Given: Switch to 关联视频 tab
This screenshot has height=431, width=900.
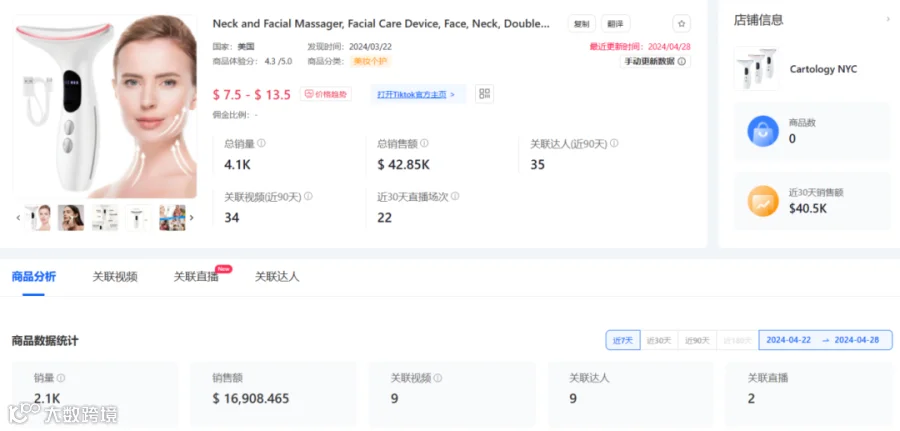Looking at the screenshot, I should [x=115, y=277].
